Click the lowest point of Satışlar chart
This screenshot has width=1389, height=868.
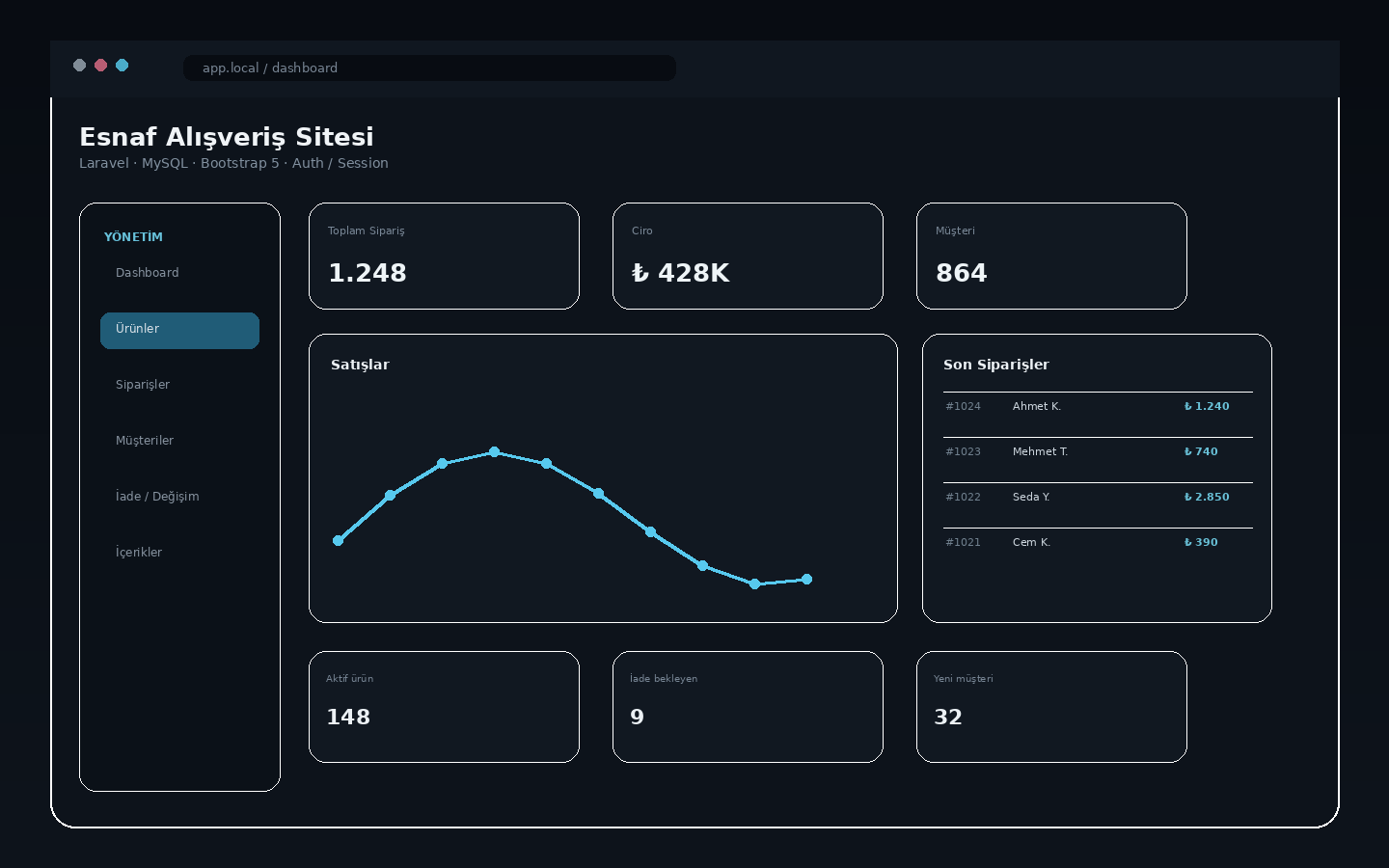pyautogui.click(x=754, y=584)
